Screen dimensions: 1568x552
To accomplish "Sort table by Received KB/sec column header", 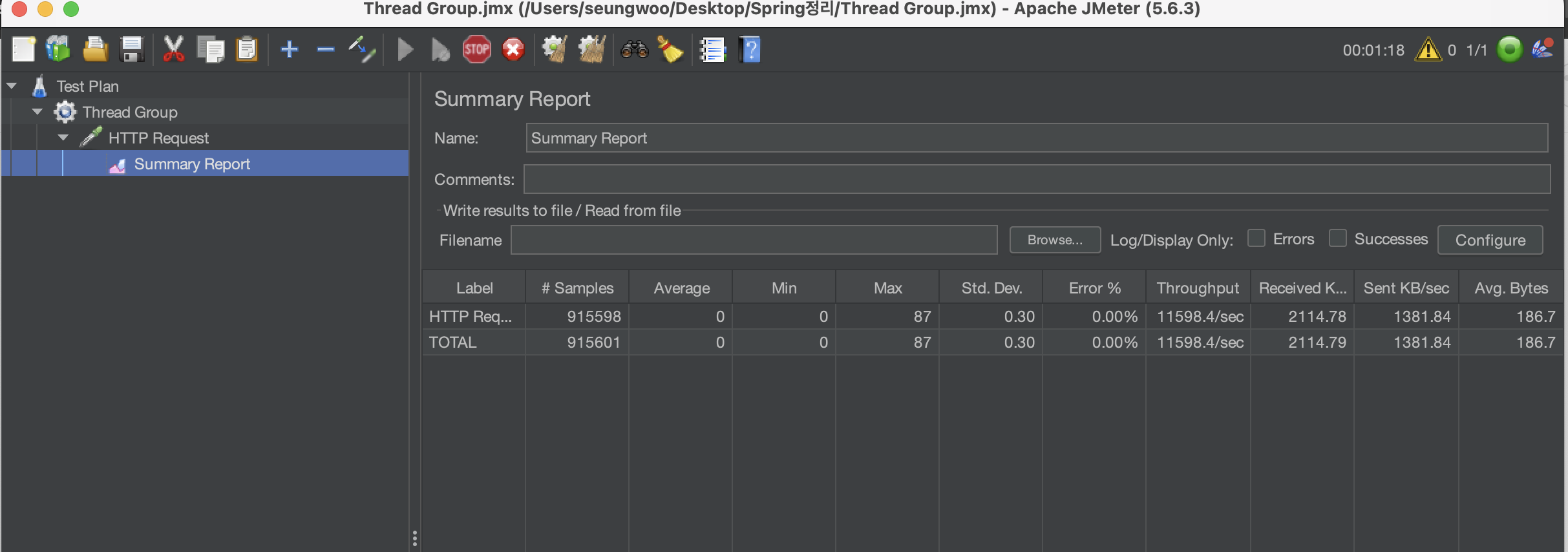I will [x=1302, y=288].
